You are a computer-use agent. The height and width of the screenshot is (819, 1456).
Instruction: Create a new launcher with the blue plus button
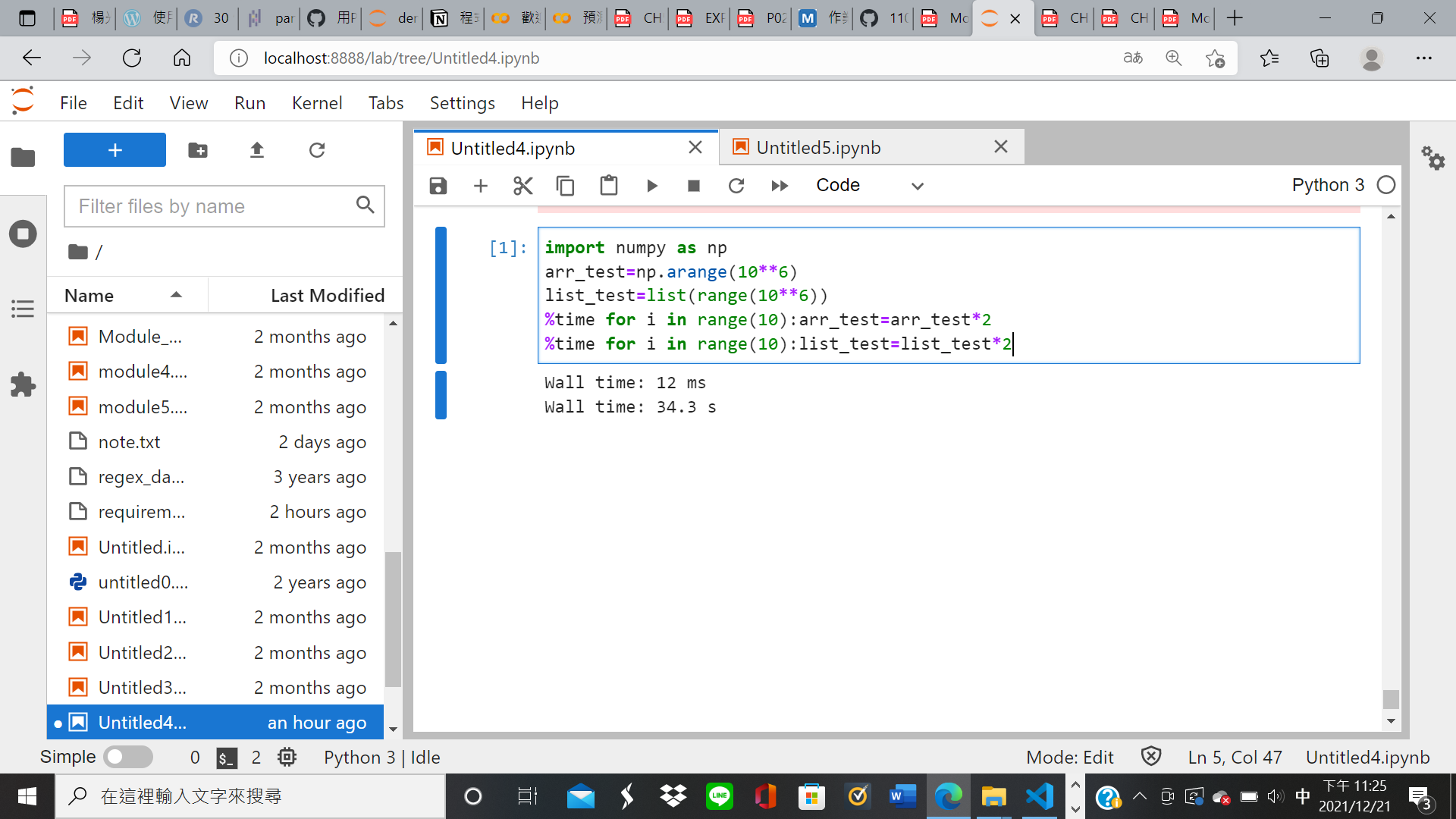[x=114, y=149]
